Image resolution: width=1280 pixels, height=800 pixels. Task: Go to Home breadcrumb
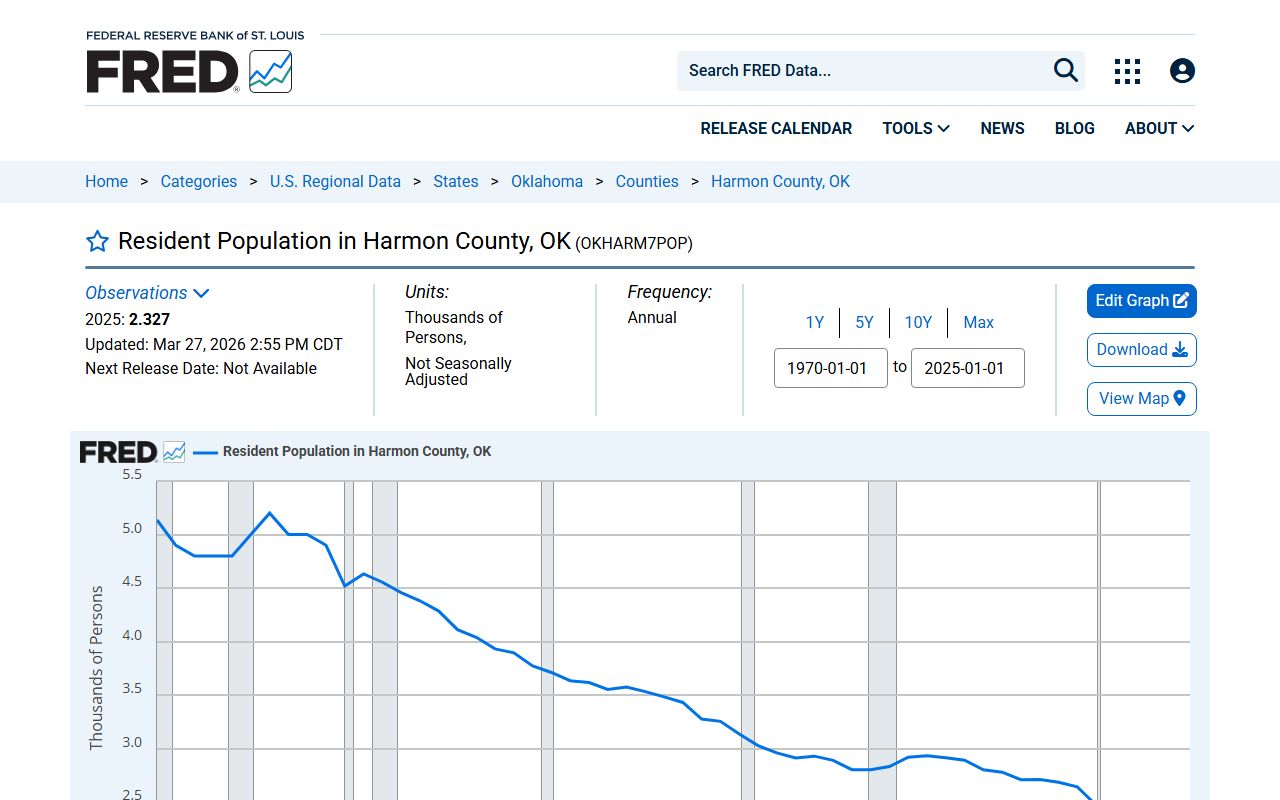[x=106, y=181]
